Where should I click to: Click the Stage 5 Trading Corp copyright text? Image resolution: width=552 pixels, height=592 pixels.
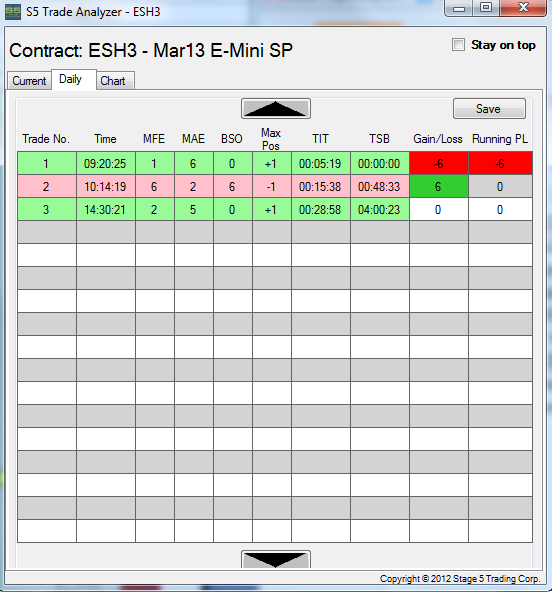point(460,579)
